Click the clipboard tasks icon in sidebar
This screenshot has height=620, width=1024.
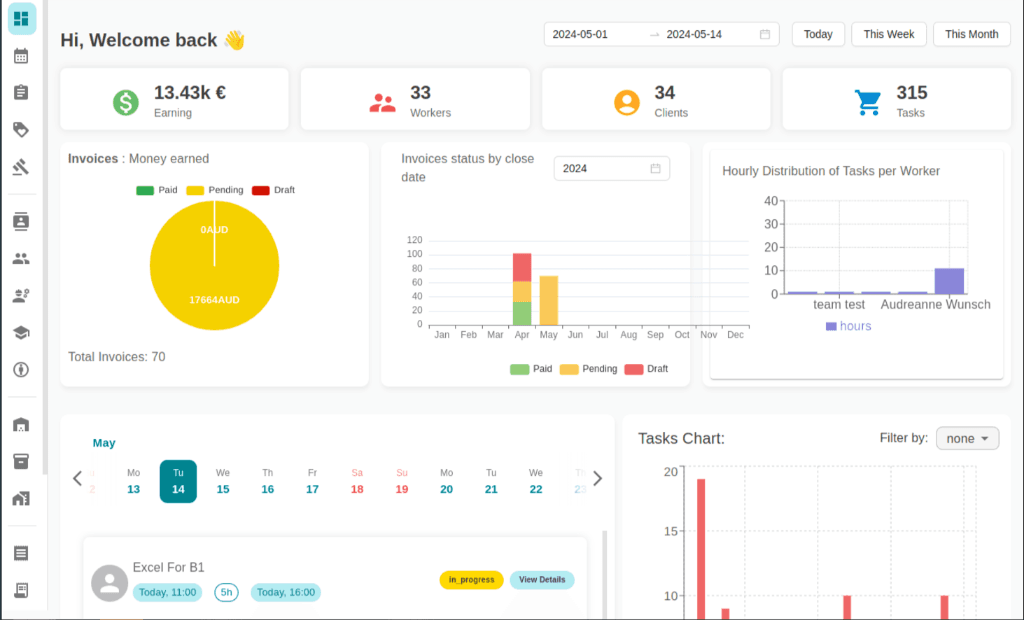coord(21,92)
